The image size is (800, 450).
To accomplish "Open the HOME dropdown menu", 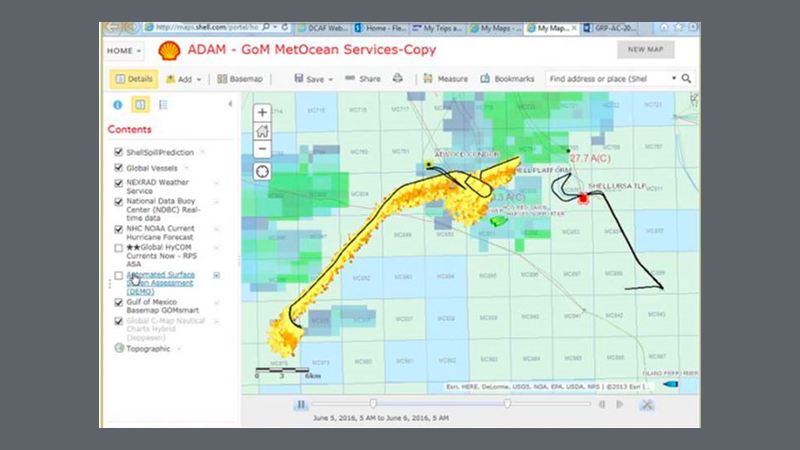I will coord(124,50).
